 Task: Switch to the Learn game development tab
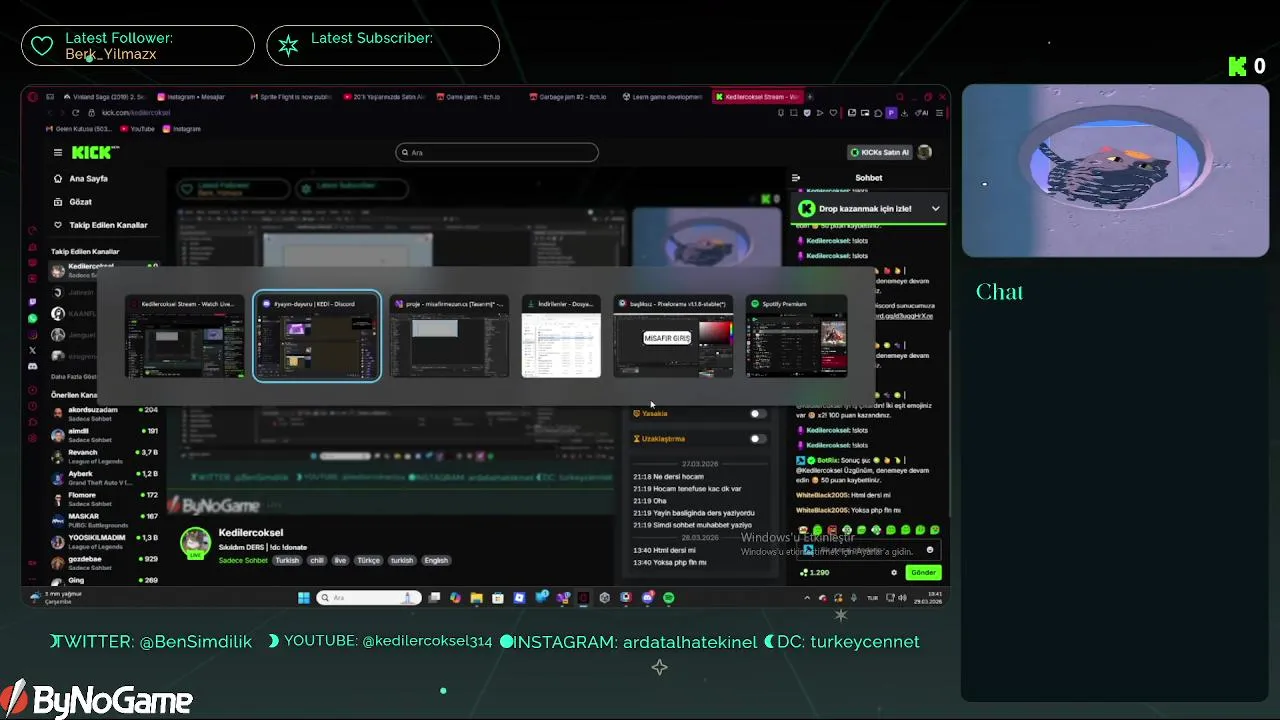663,97
